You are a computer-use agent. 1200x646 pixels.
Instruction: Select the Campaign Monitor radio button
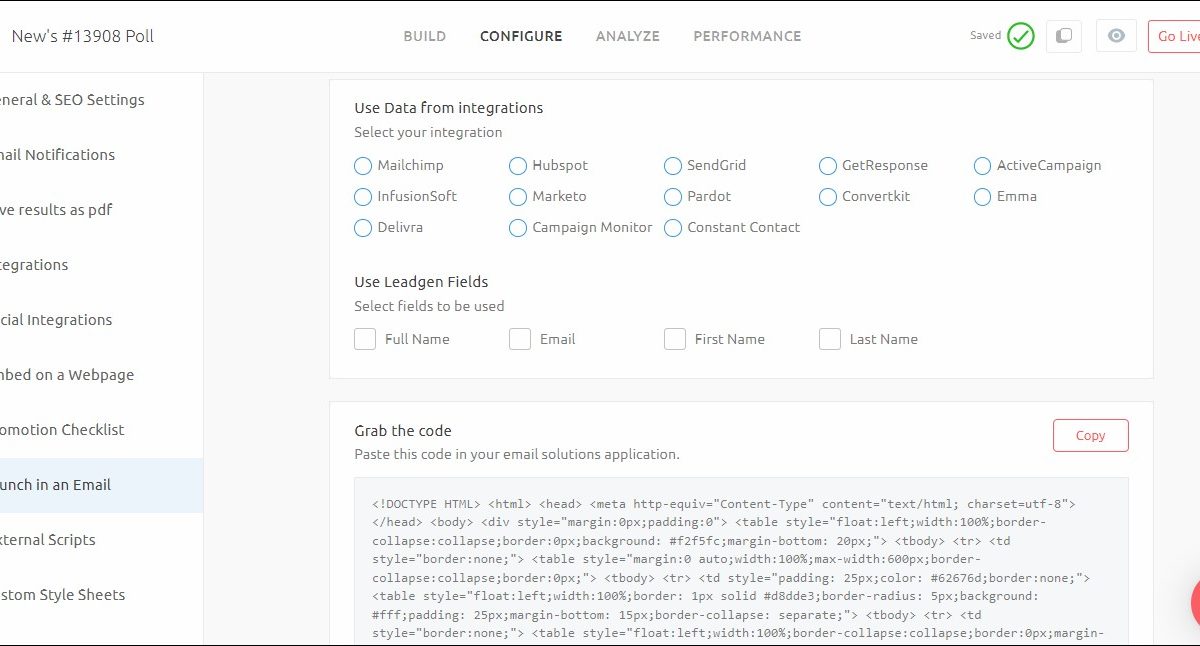(x=518, y=228)
